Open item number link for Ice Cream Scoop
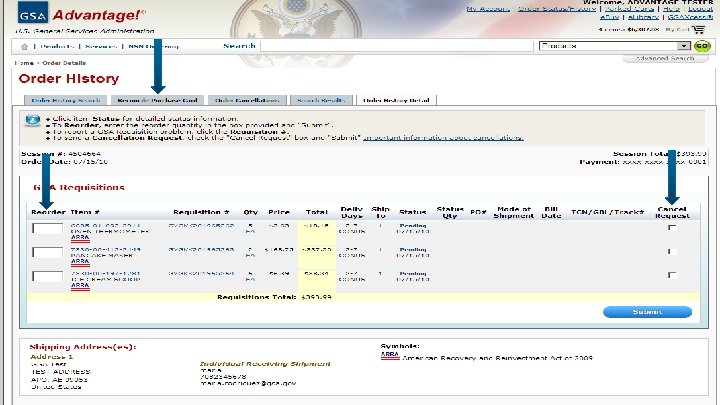 [x=106, y=273]
